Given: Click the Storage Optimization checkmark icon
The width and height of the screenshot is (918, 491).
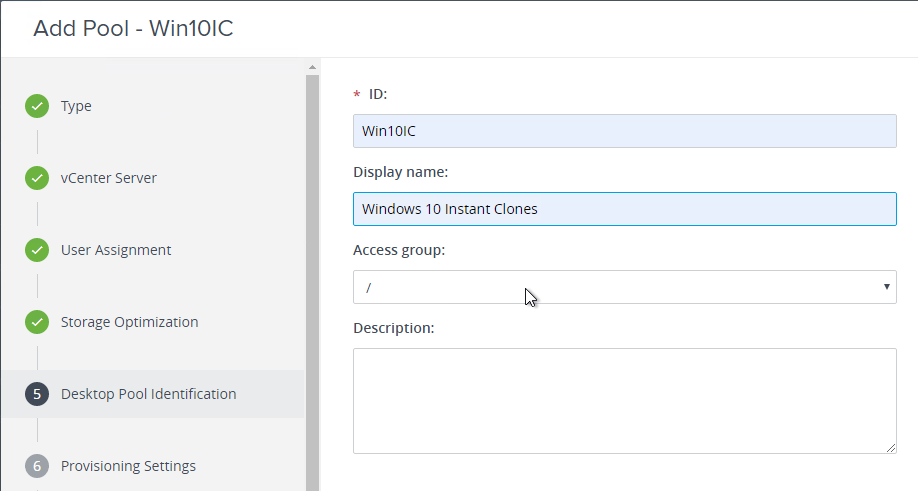Looking at the screenshot, I should point(37,322).
